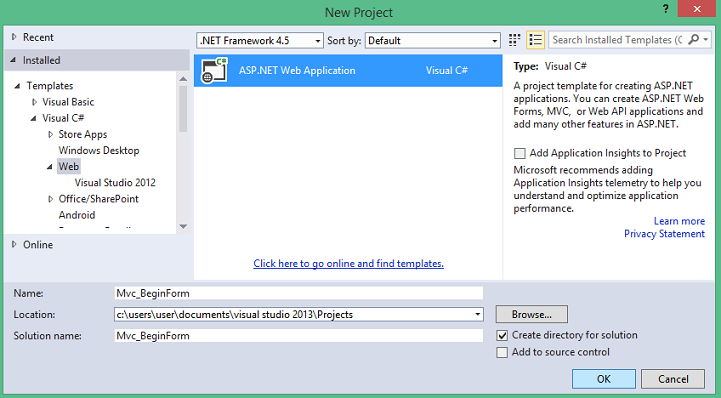
Task: Expand the Visual Basic node arrow
Action: (34, 102)
